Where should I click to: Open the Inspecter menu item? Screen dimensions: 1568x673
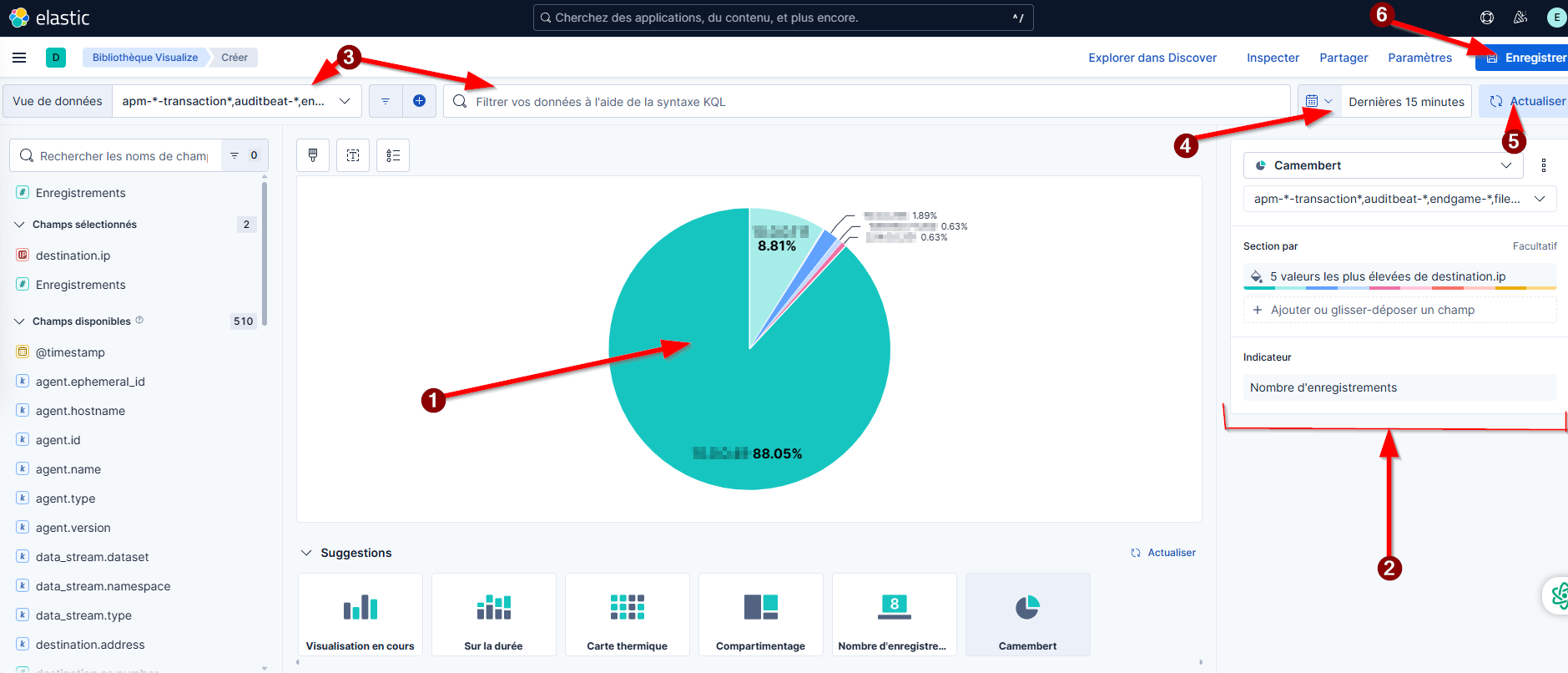(1272, 58)
